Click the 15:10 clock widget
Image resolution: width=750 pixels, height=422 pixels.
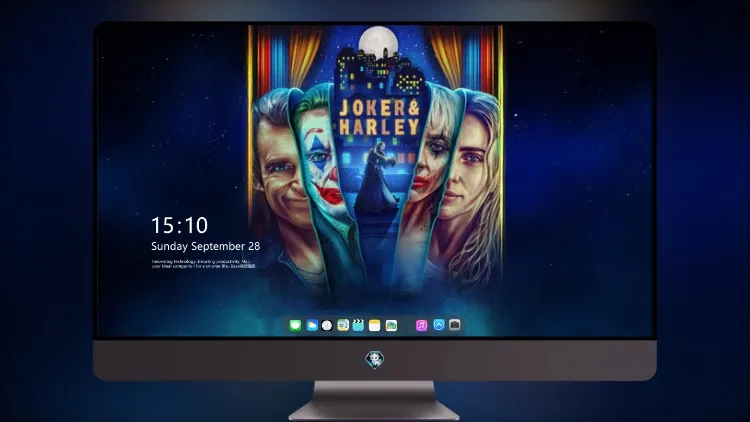[x=179, y=225]
